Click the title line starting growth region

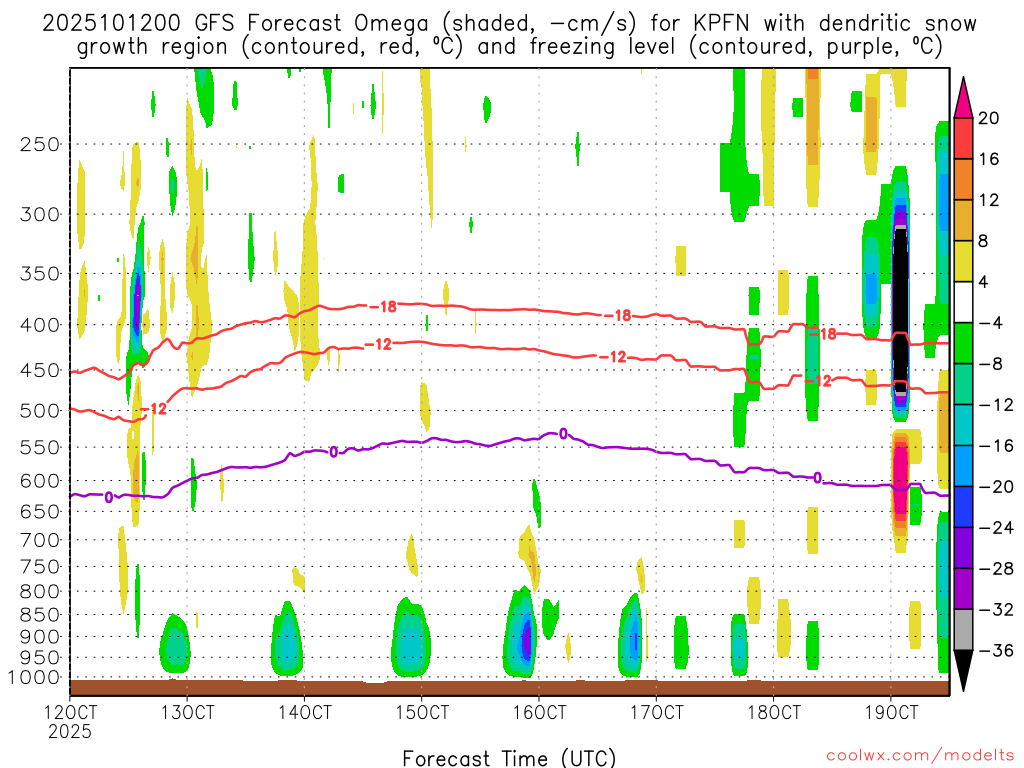(x=509, y=48)
